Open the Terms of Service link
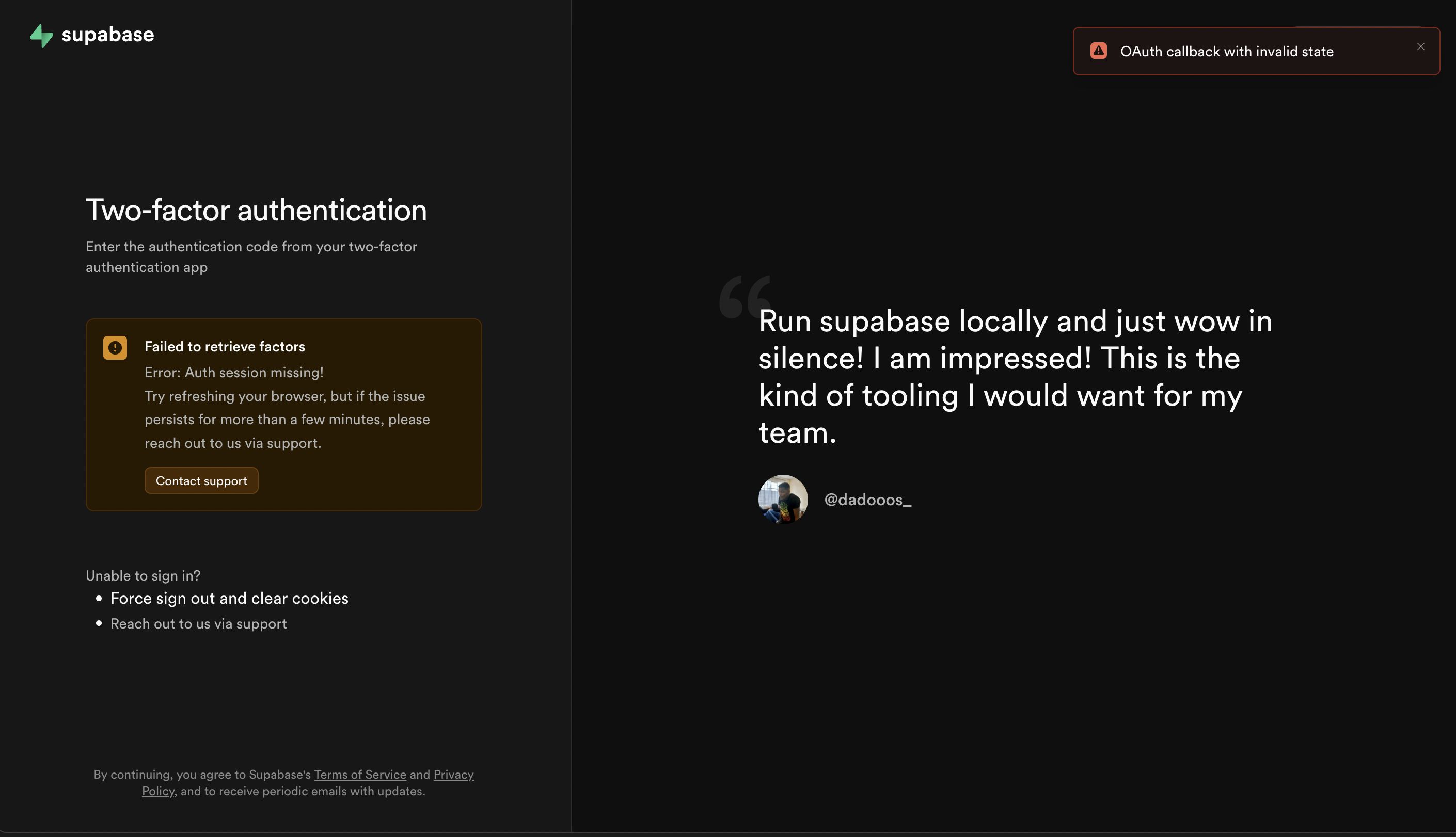Viewport: 1456px width, 837px height. click(360, 775)
